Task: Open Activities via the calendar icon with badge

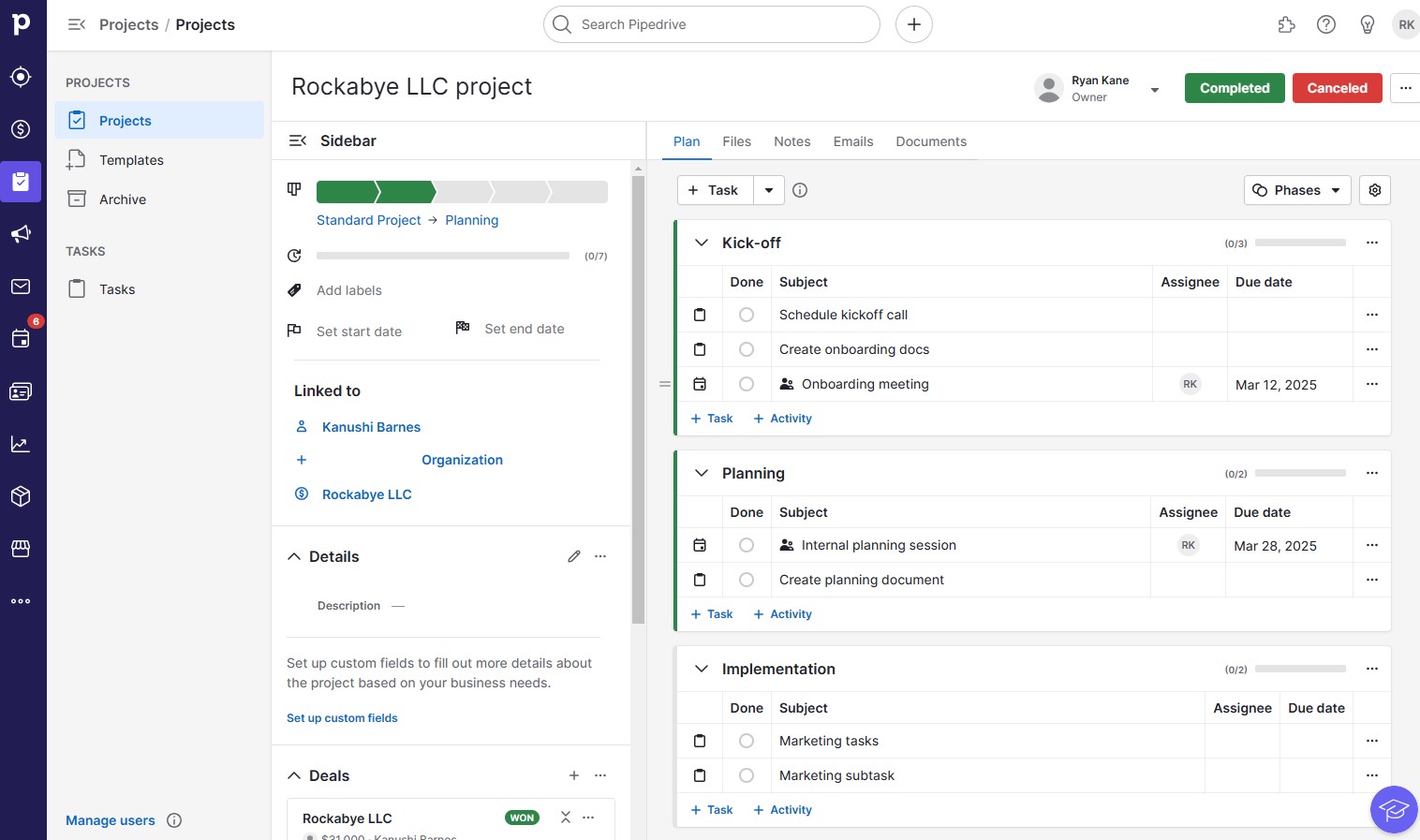Action: (x=21, y=339)
